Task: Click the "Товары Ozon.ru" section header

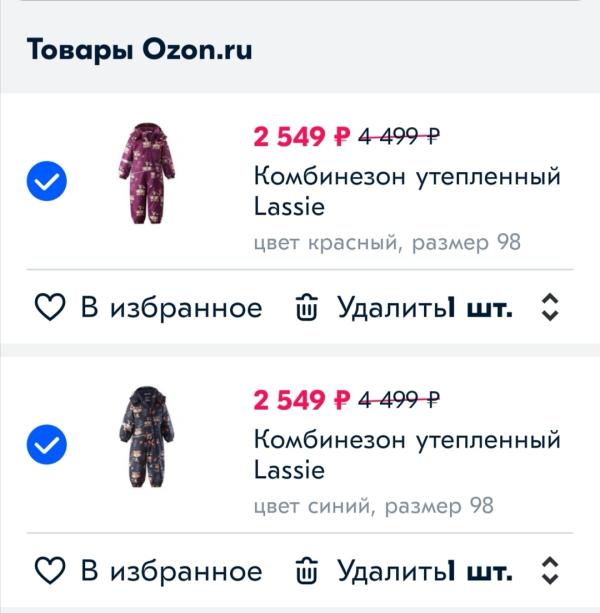Action: tap(139, 49)
